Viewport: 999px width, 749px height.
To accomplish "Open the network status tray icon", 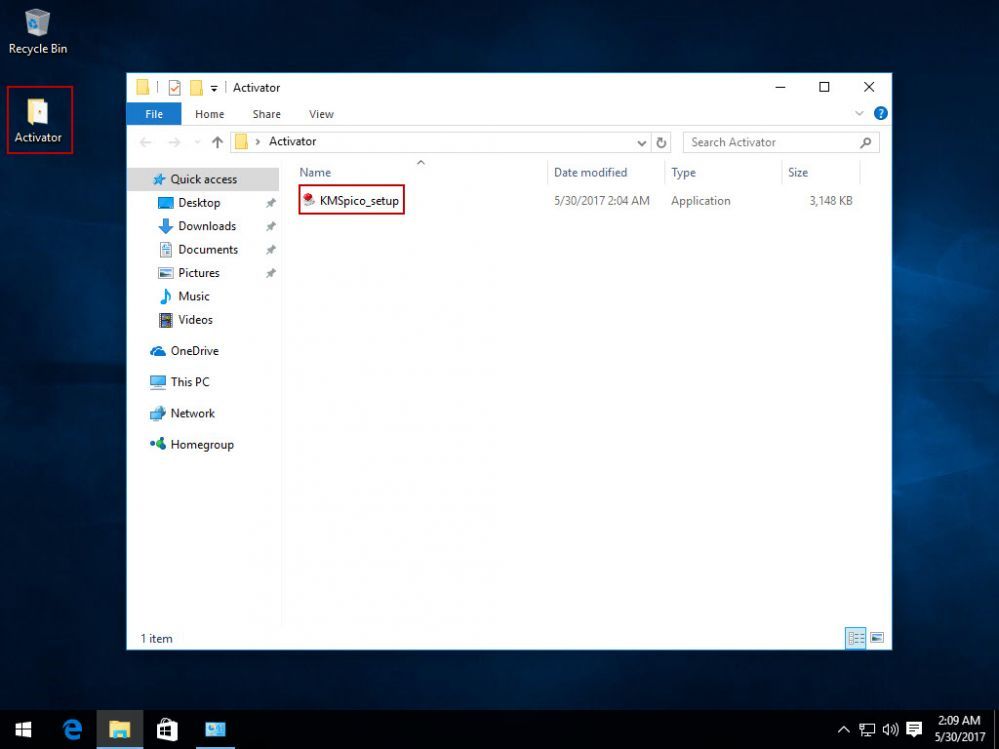I will [866, 730].
